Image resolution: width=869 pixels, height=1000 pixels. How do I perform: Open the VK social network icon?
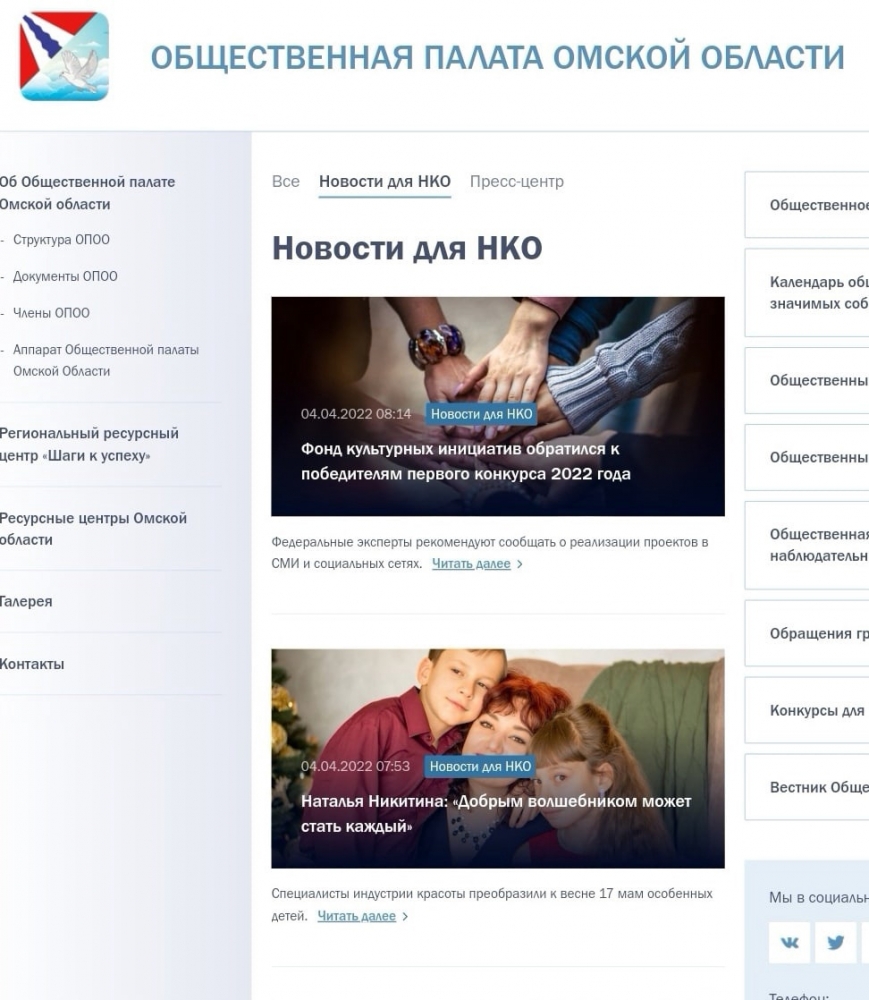coord(789,942)
